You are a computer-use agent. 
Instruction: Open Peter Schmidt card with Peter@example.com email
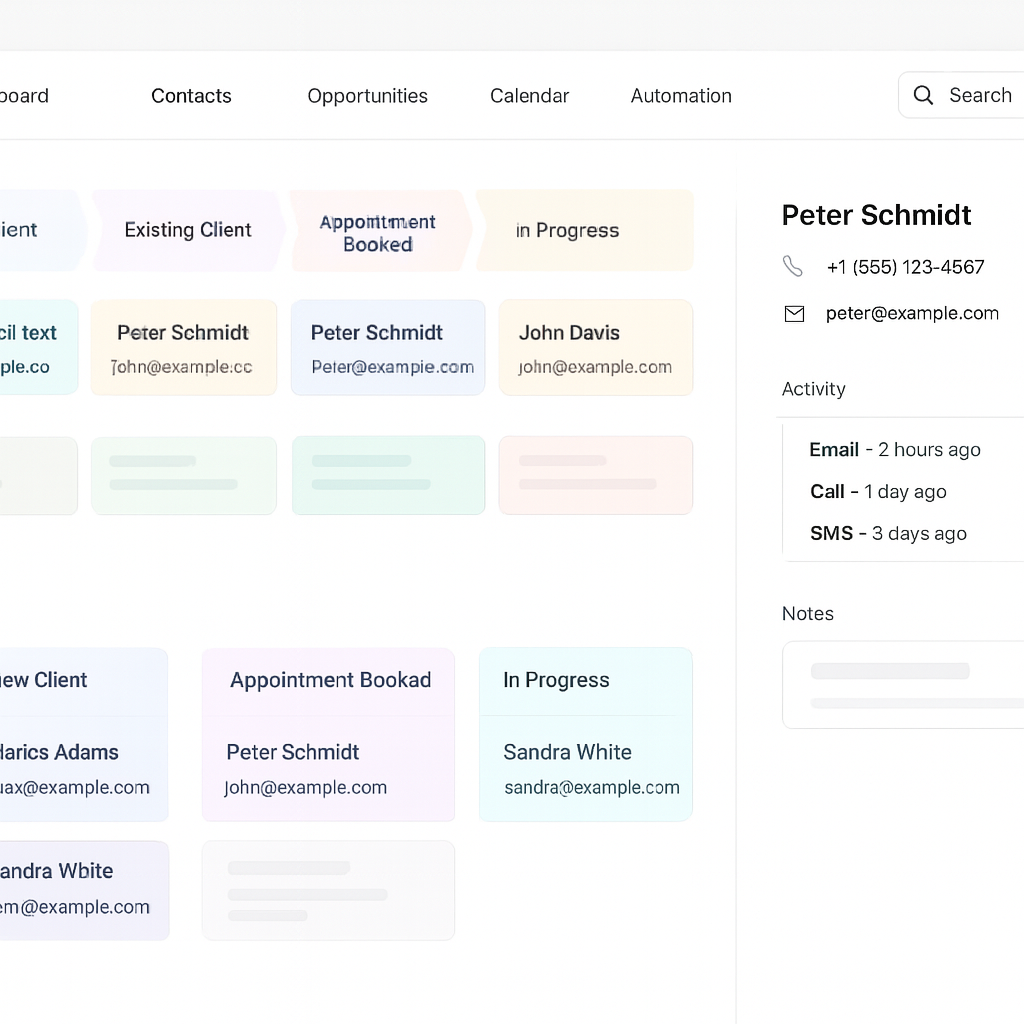pyautogui.click(x=388, y=347)
